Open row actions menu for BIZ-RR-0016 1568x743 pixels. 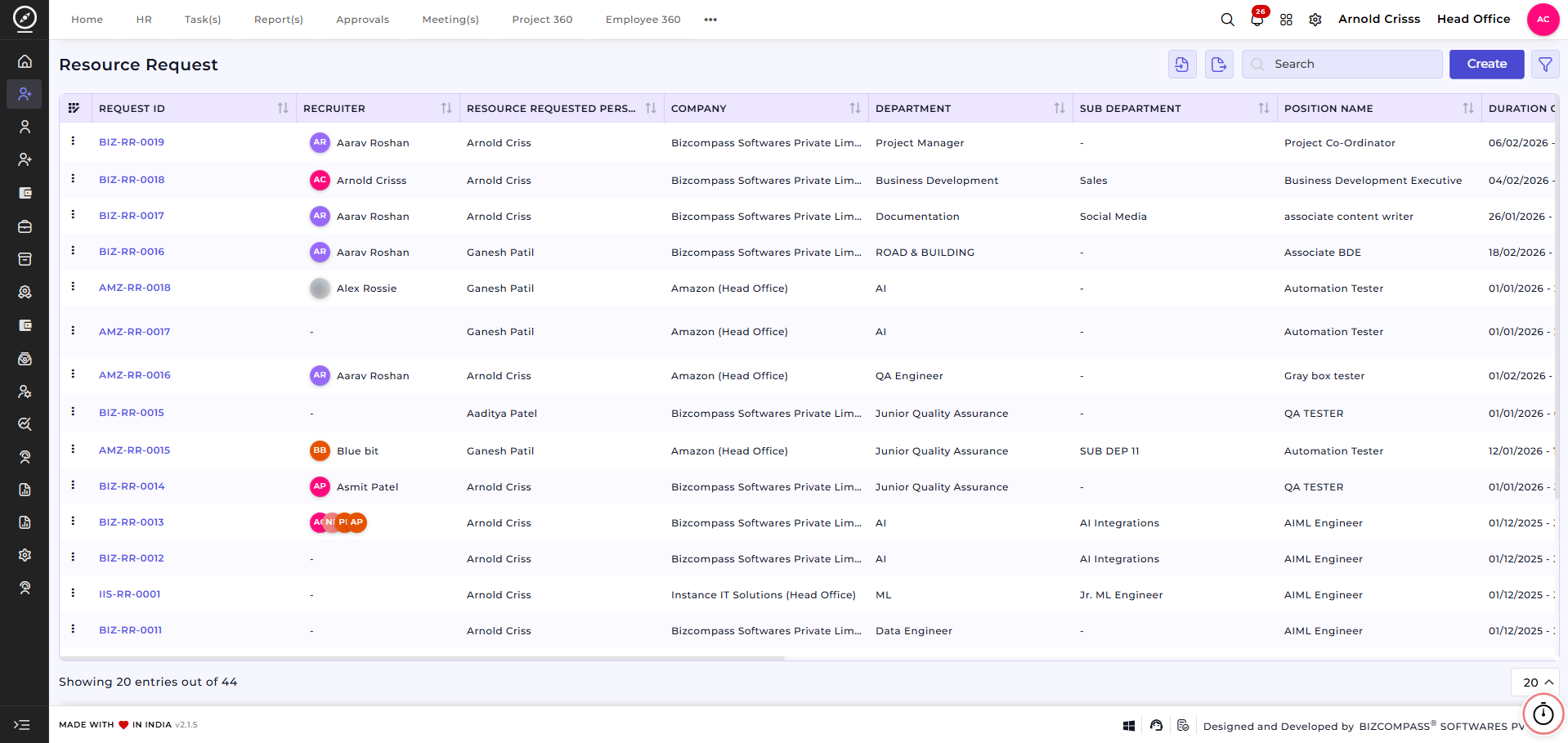coord(73,251)
